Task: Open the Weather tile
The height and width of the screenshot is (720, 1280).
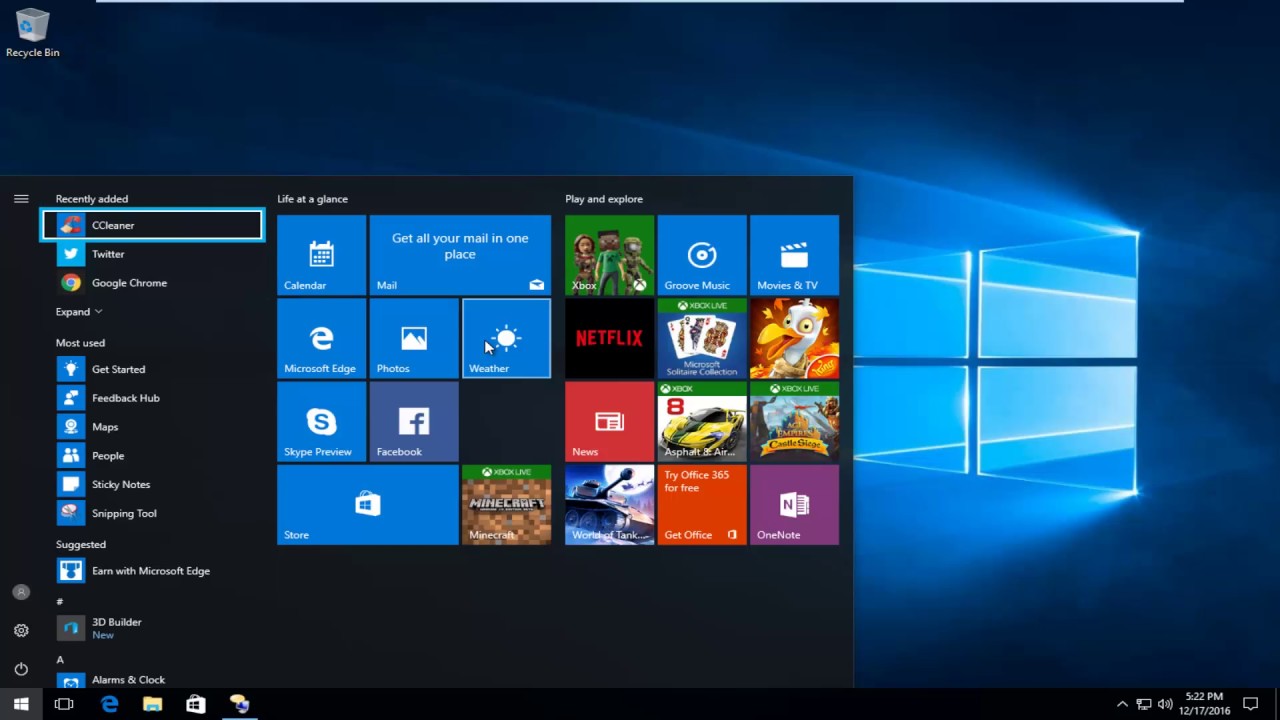Action: [506, 338]
